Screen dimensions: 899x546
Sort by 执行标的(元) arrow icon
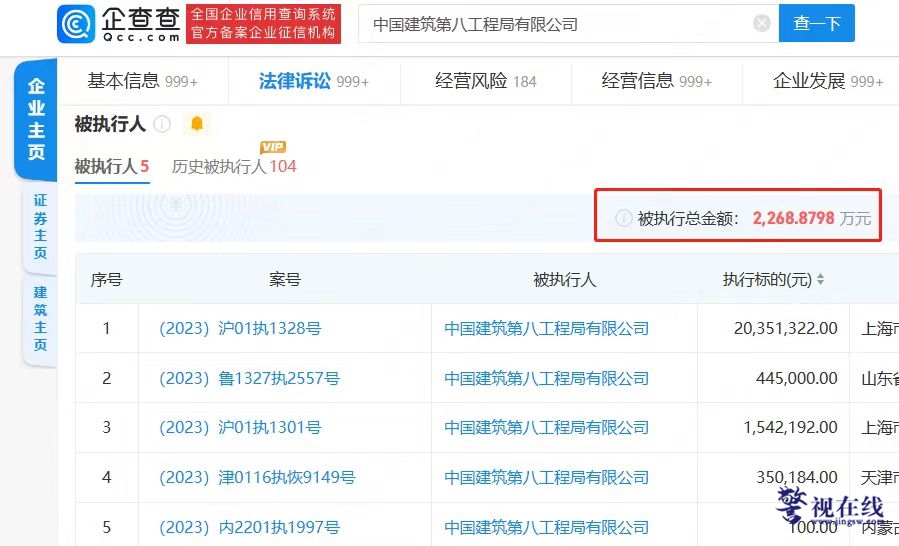point(820,279)
